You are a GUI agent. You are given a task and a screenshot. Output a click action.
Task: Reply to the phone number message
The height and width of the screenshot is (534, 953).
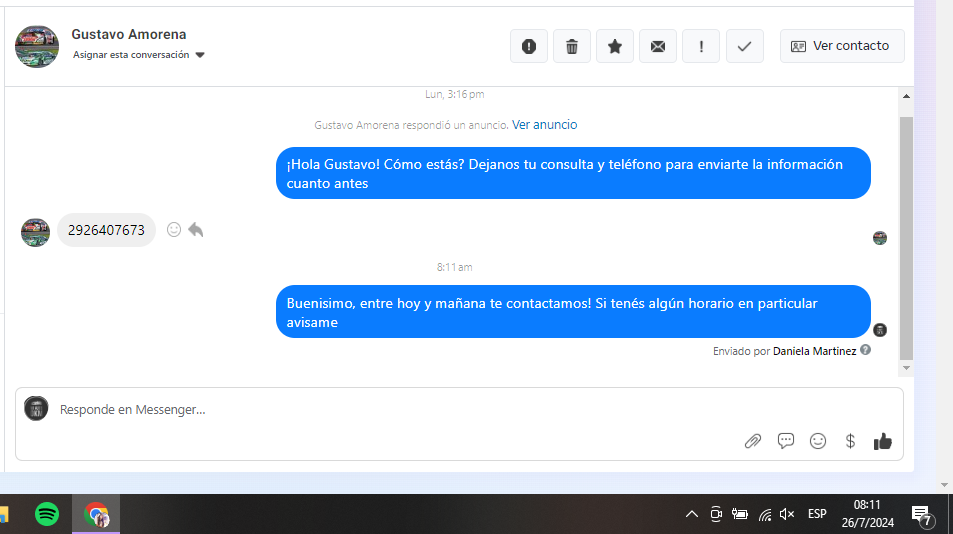pos(196,230)
